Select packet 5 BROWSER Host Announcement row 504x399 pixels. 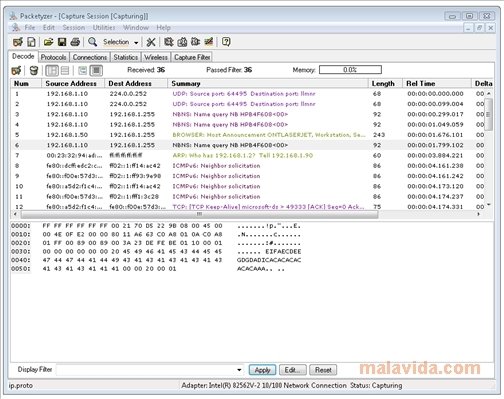(247, 135)
